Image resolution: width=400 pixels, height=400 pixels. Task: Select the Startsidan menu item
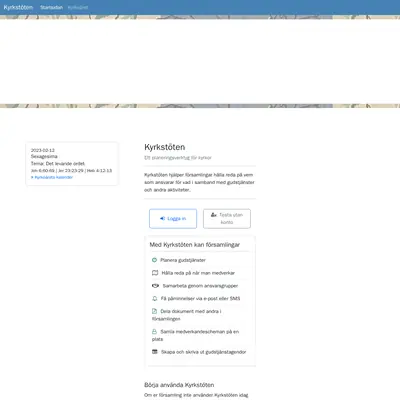point(51,7)
